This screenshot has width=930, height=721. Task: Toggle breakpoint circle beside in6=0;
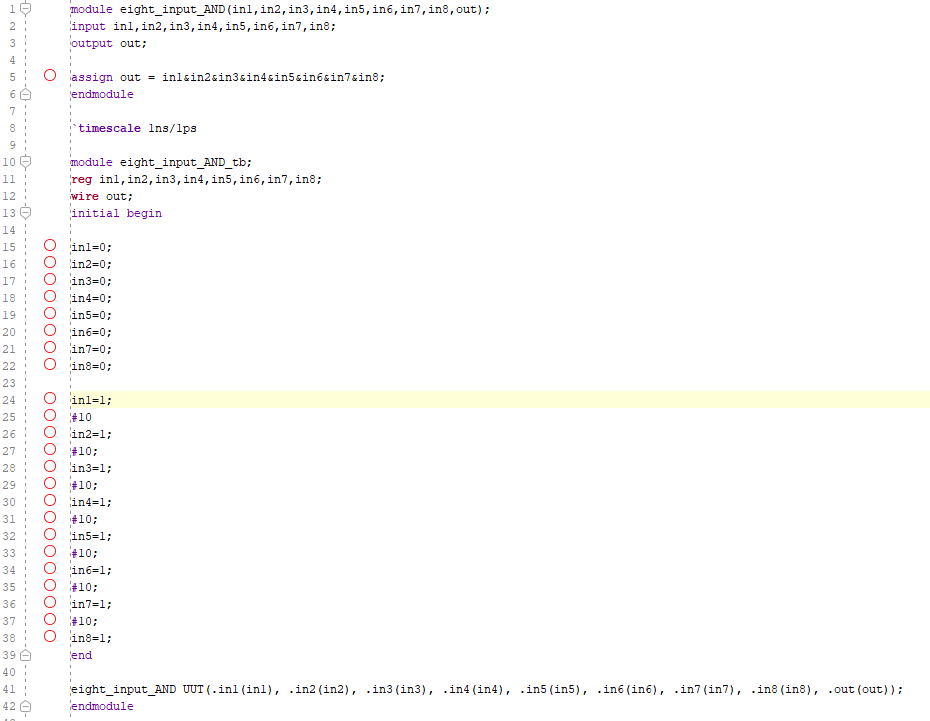pyautogui.click(x=50, y=330)
